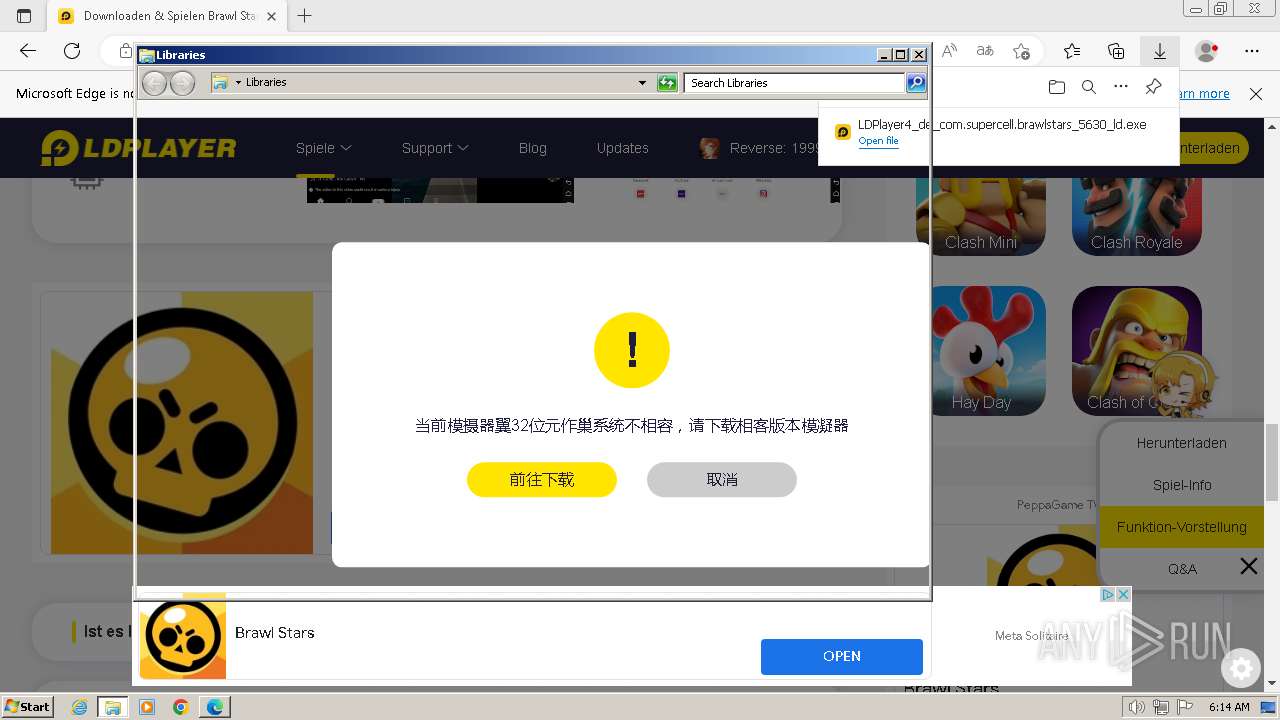1280x720 pixels.
Task: Open Clash of Clans game icon
Action: [1136, 351]
